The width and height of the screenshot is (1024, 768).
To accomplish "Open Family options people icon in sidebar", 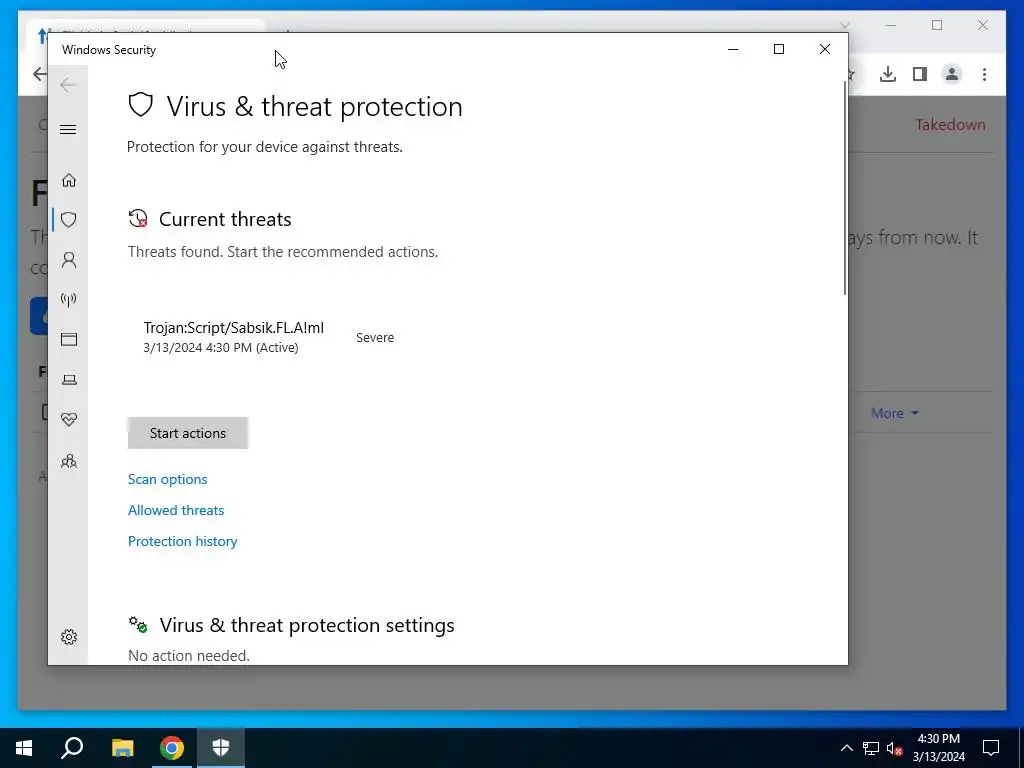I will pos(69,461).
